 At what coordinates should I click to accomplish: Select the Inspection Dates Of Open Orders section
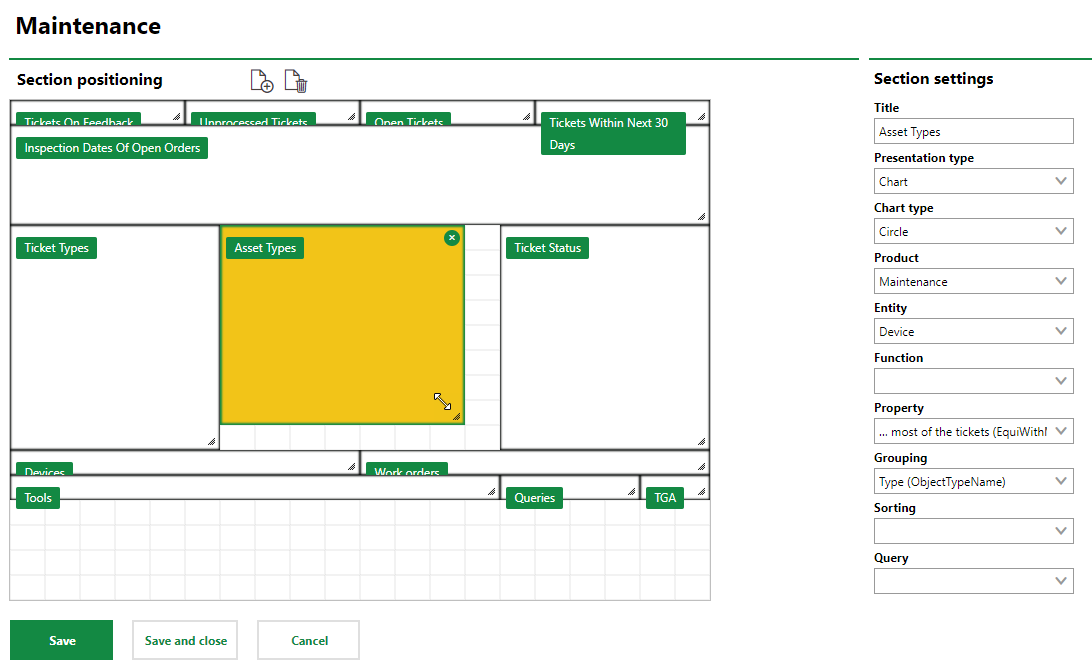click(x=111, y=147)
